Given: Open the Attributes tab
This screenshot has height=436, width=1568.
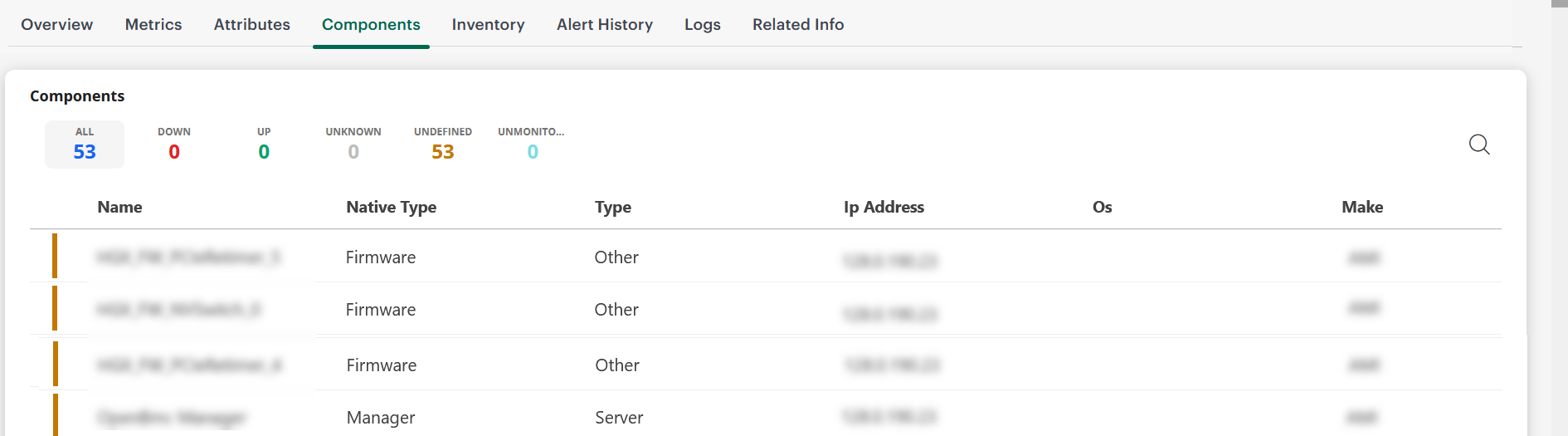Looking at the screenshot, I should (252, 25).
